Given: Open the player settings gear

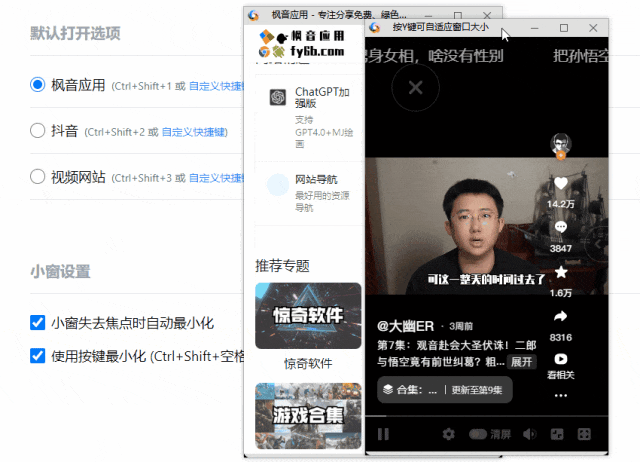Looking at the screenshot, I should tap(449, 434).
